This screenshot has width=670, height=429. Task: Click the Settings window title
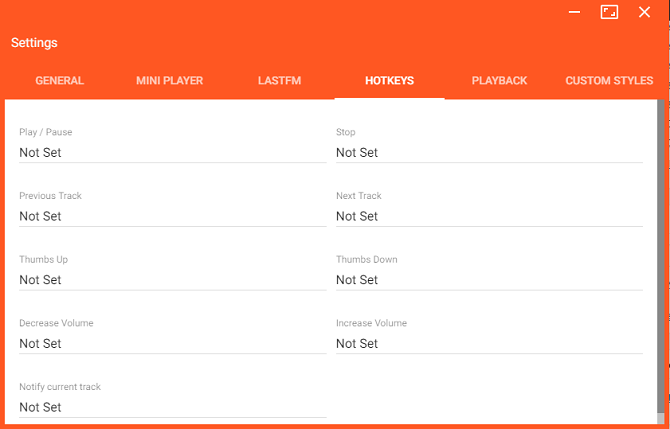(34, 43)
